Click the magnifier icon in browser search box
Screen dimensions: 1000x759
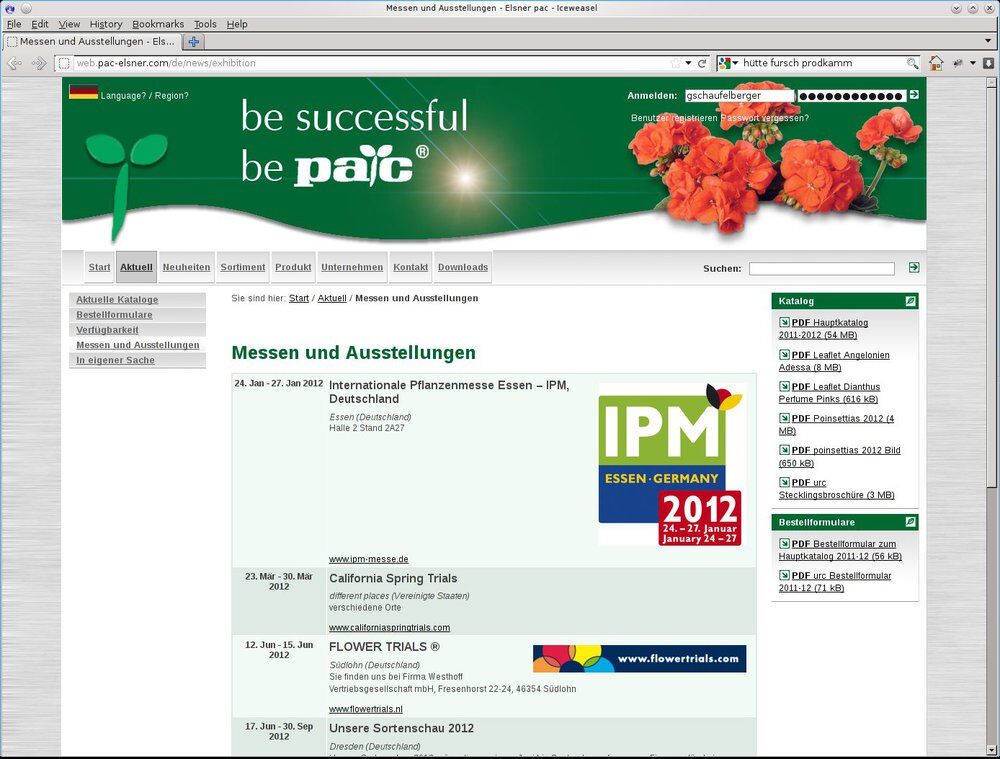pos(912,63)
